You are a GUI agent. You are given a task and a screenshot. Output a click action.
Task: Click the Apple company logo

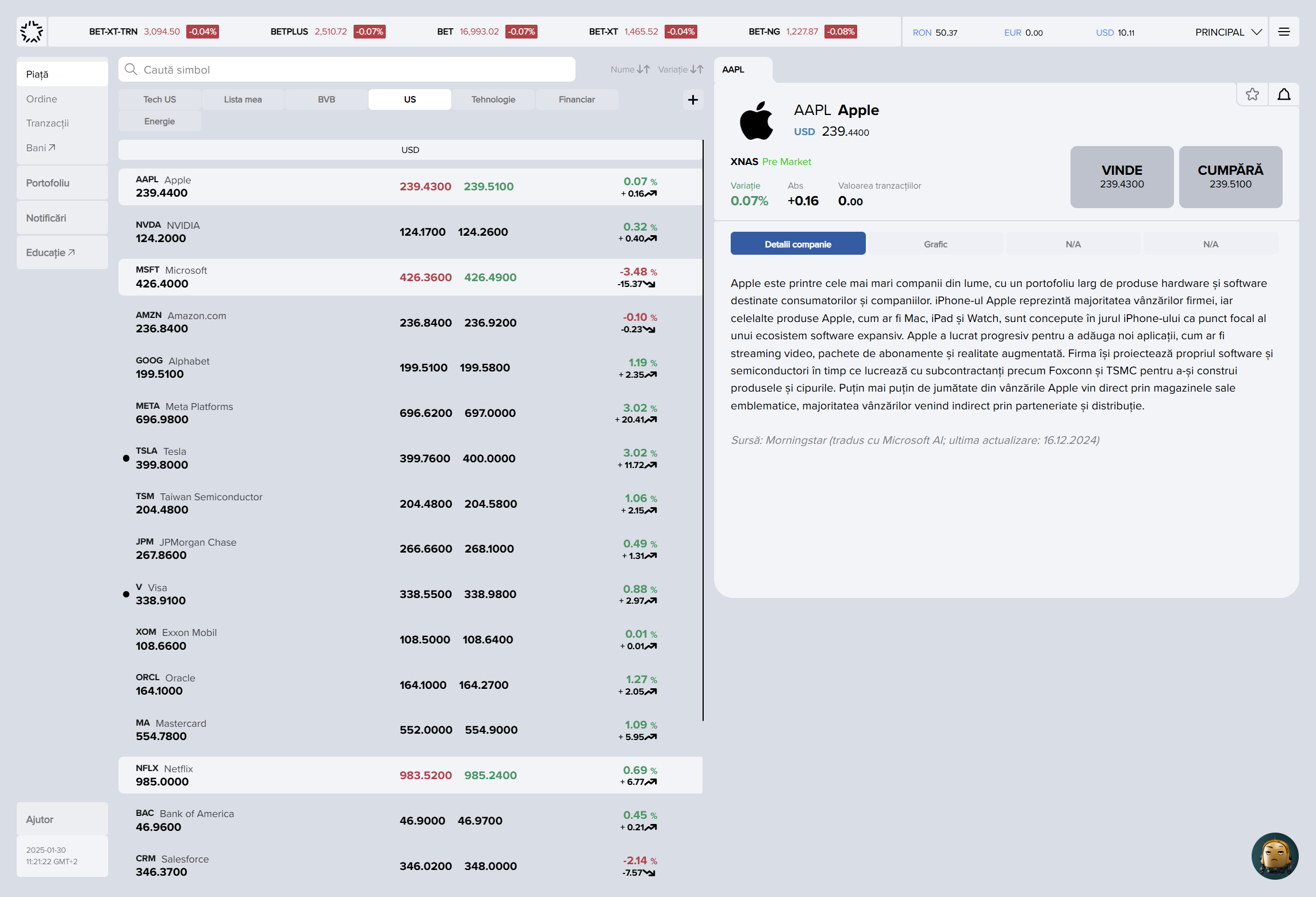pyautogui.click(x=756, y=121)
